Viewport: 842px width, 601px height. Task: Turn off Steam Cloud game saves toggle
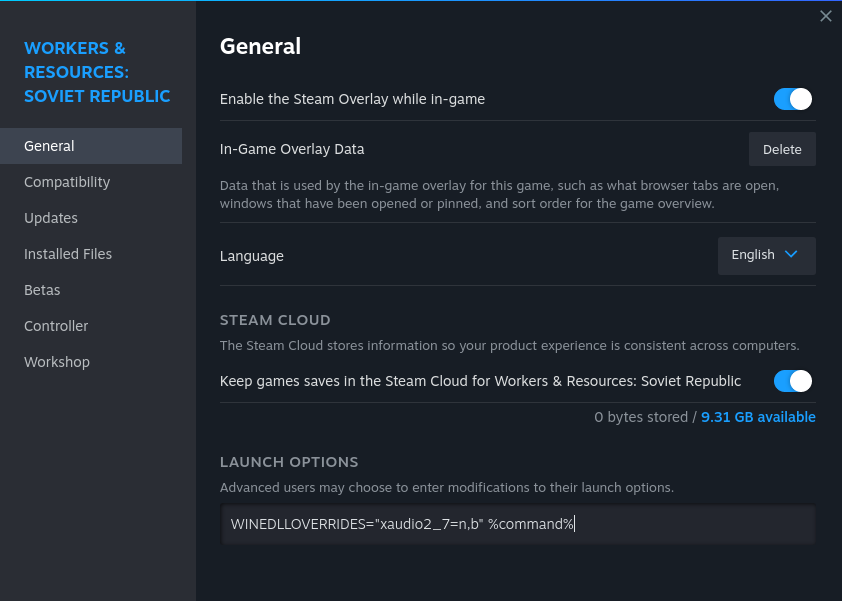pos(792,381)
